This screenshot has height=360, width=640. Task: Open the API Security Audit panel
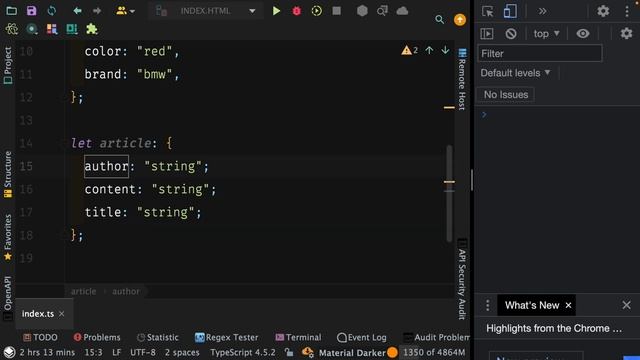(462, 280)
